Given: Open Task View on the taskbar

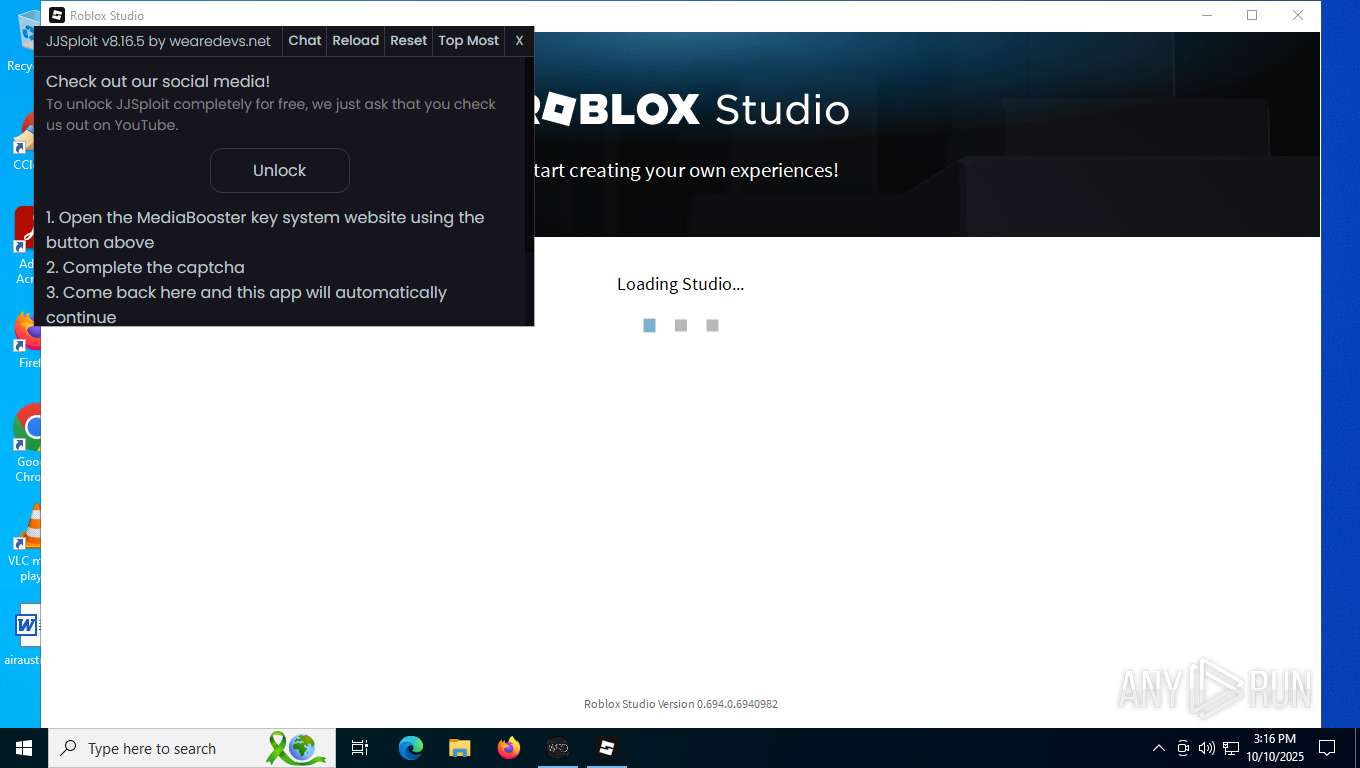Looking at the screenshot, I should click(360, 748).
